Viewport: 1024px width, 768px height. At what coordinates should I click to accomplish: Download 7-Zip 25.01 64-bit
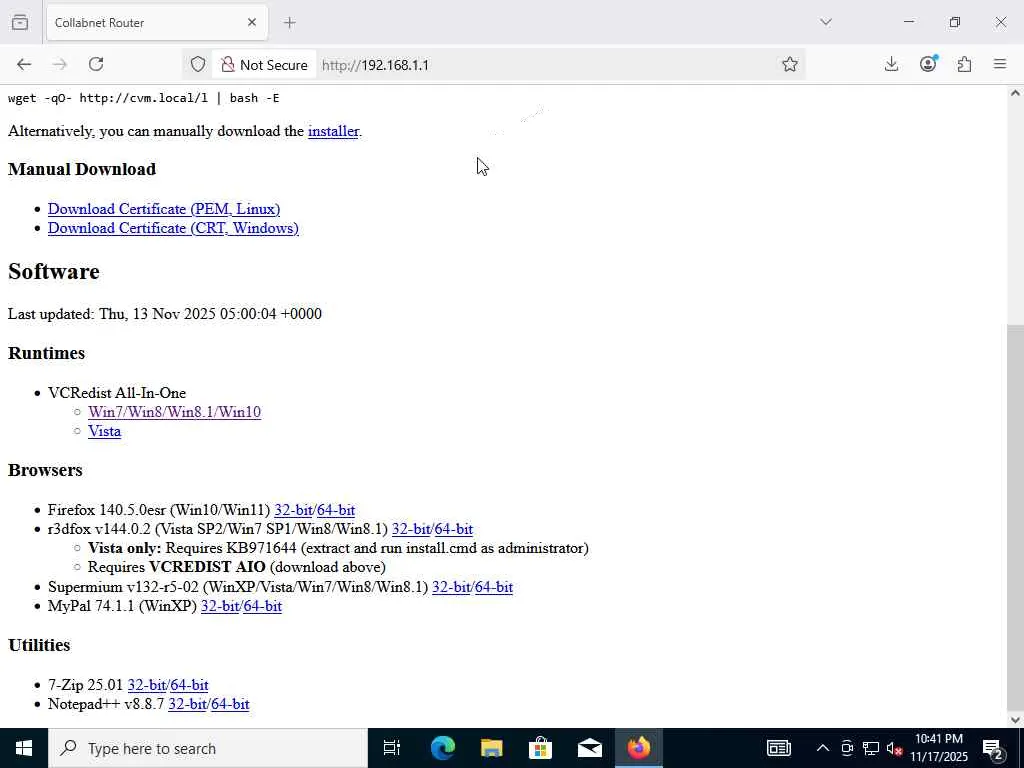click(189, 685)
